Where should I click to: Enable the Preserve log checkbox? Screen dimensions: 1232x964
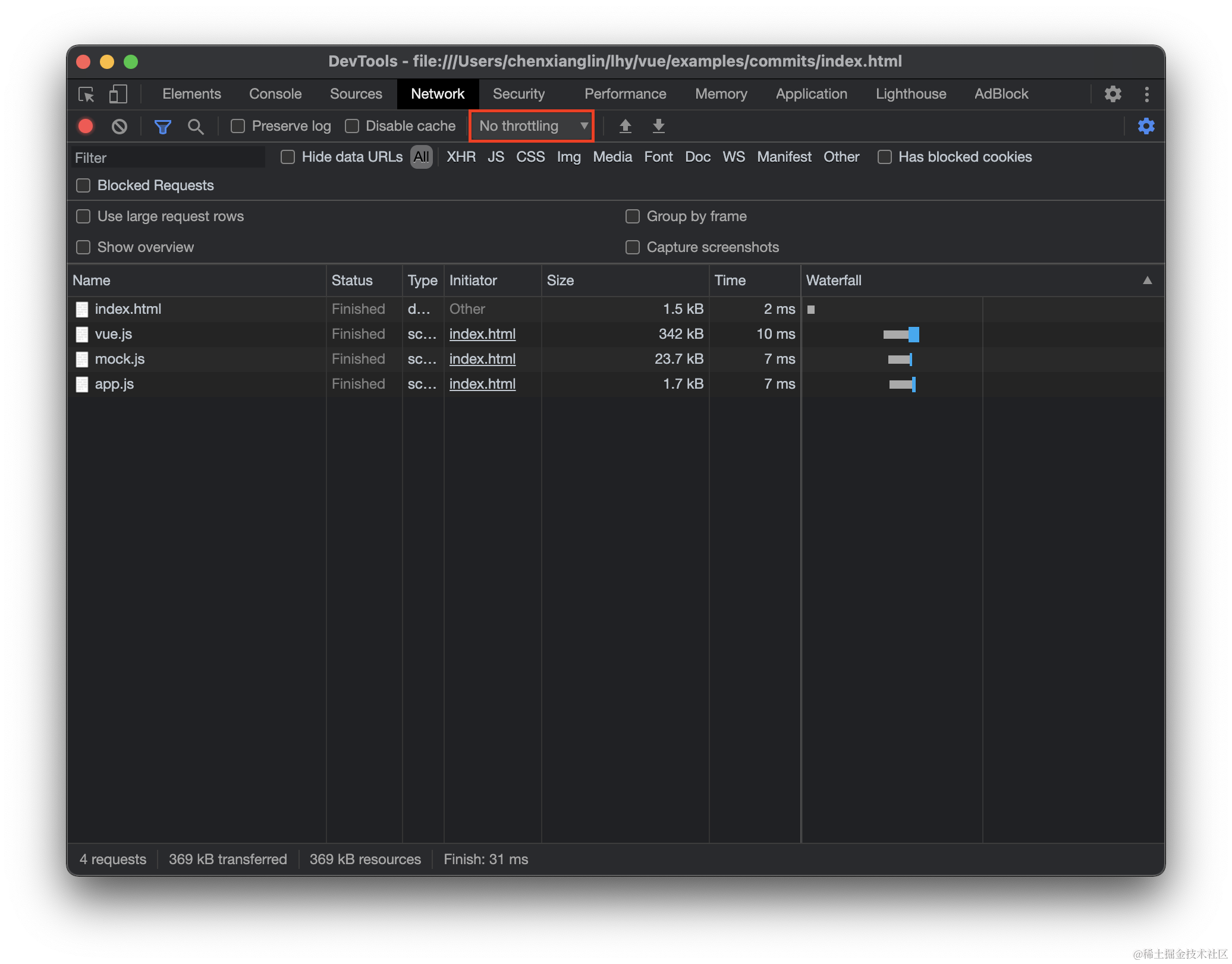(238, 126)
